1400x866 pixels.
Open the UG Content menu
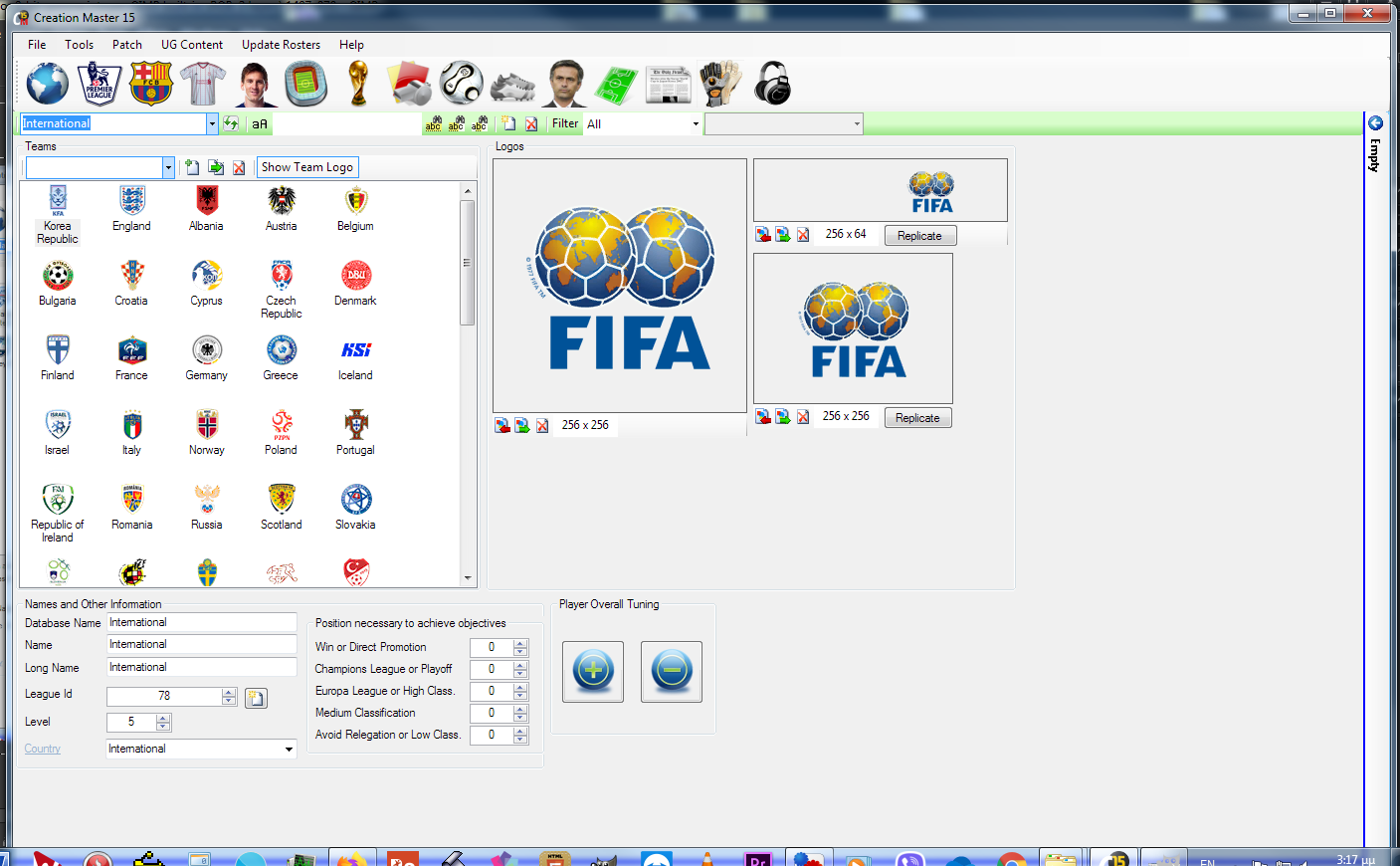coord(192,45)
